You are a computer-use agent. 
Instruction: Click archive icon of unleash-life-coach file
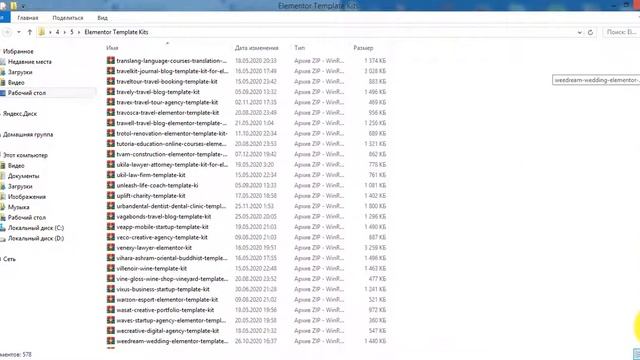point(111,185)
